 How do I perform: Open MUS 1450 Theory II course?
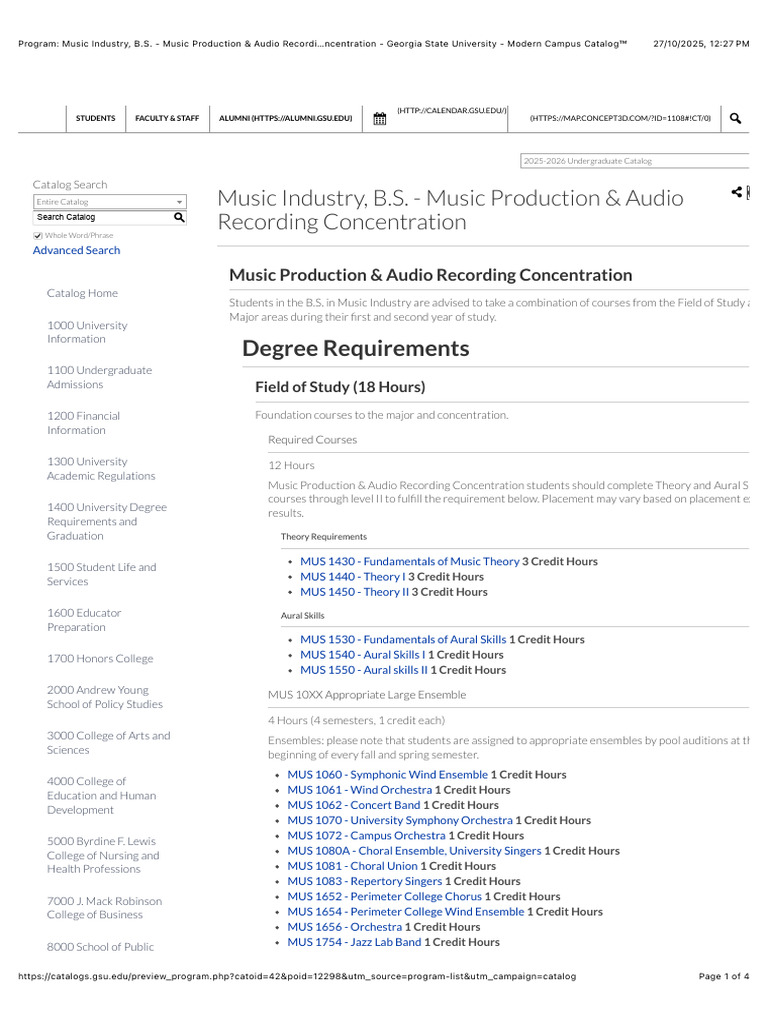pos(355,592)
